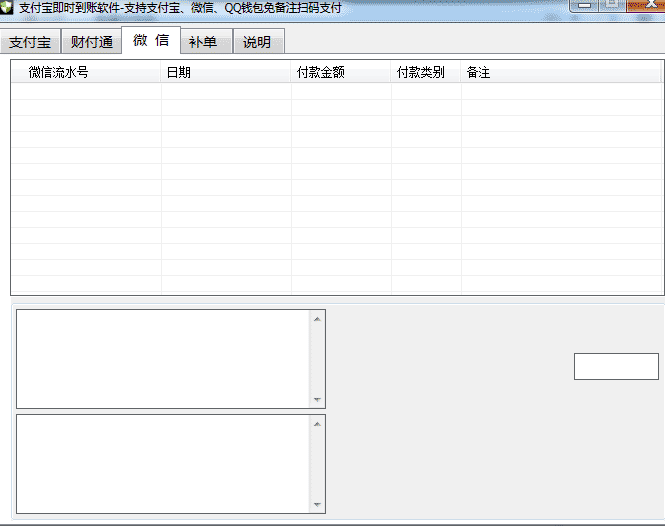
Task: Click the shield app icon in title bar
Action: pyautogui.click(x=6, y=6)
